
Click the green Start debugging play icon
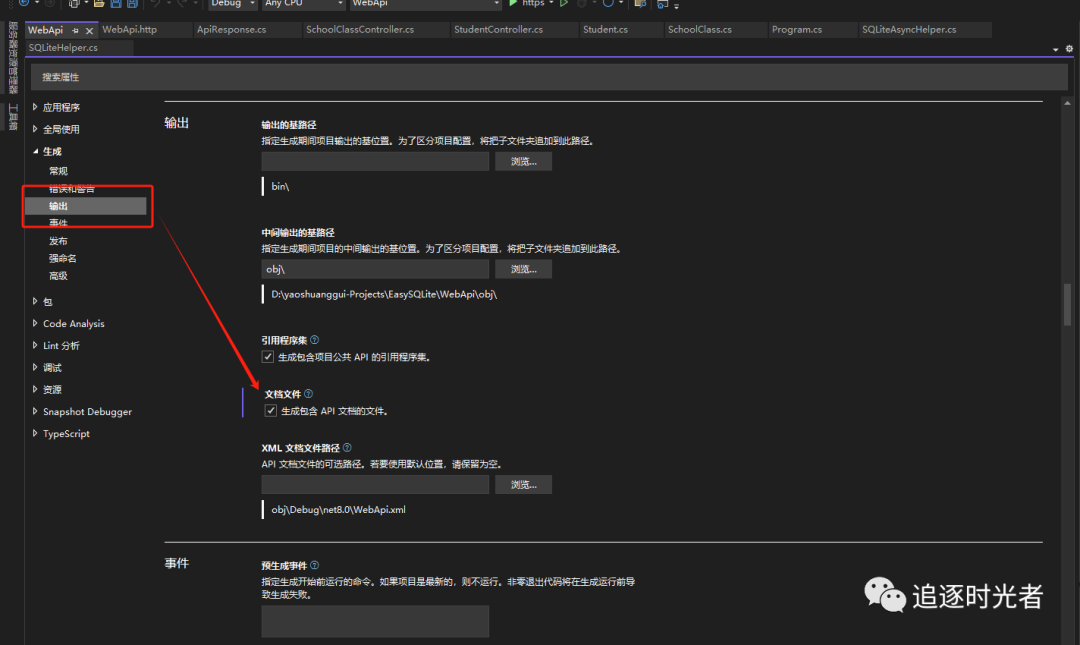[513, 4]
